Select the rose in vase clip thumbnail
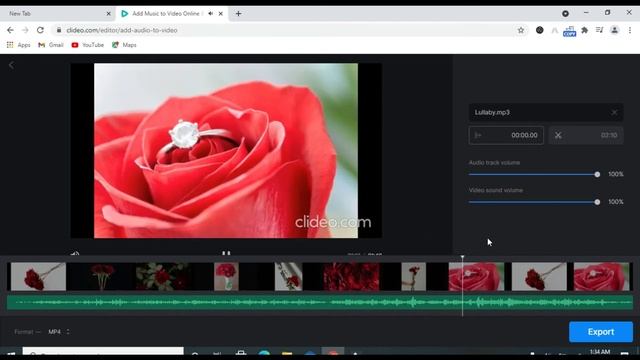Screen dimensions: 640x360 (226, 277)
